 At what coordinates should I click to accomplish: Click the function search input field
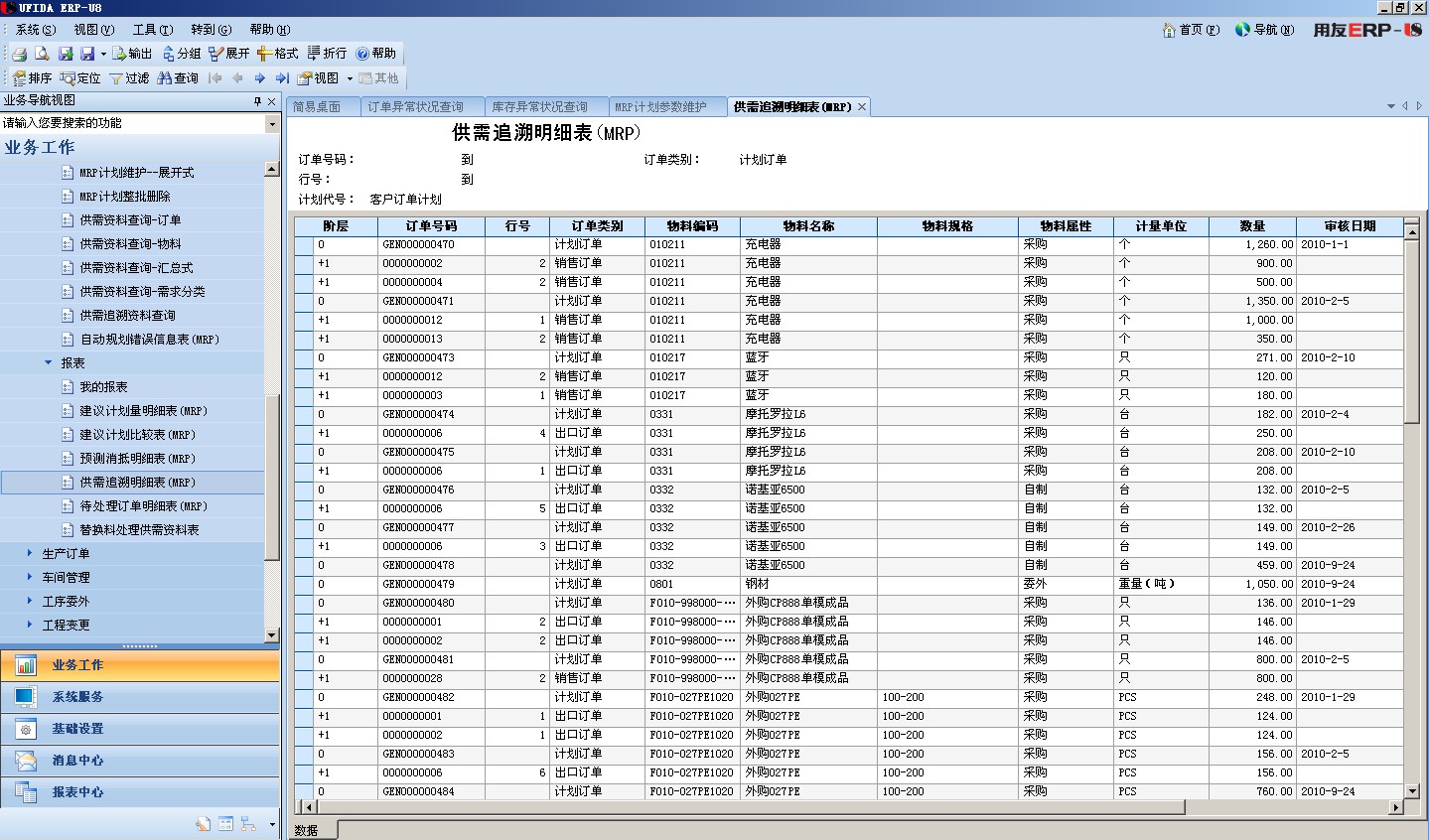(x=132, y=123)
